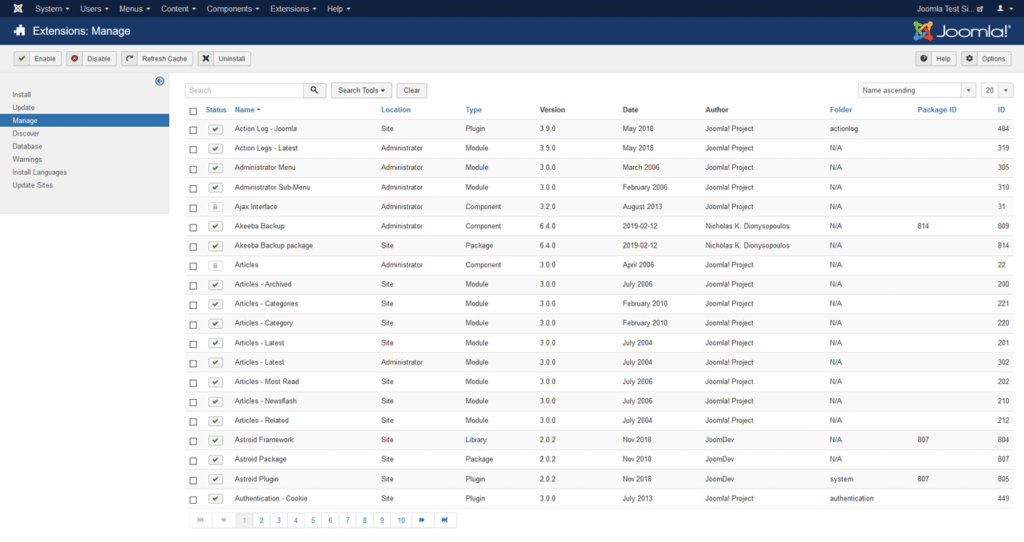Open the Extensions dropdown menu

[293, 8]
